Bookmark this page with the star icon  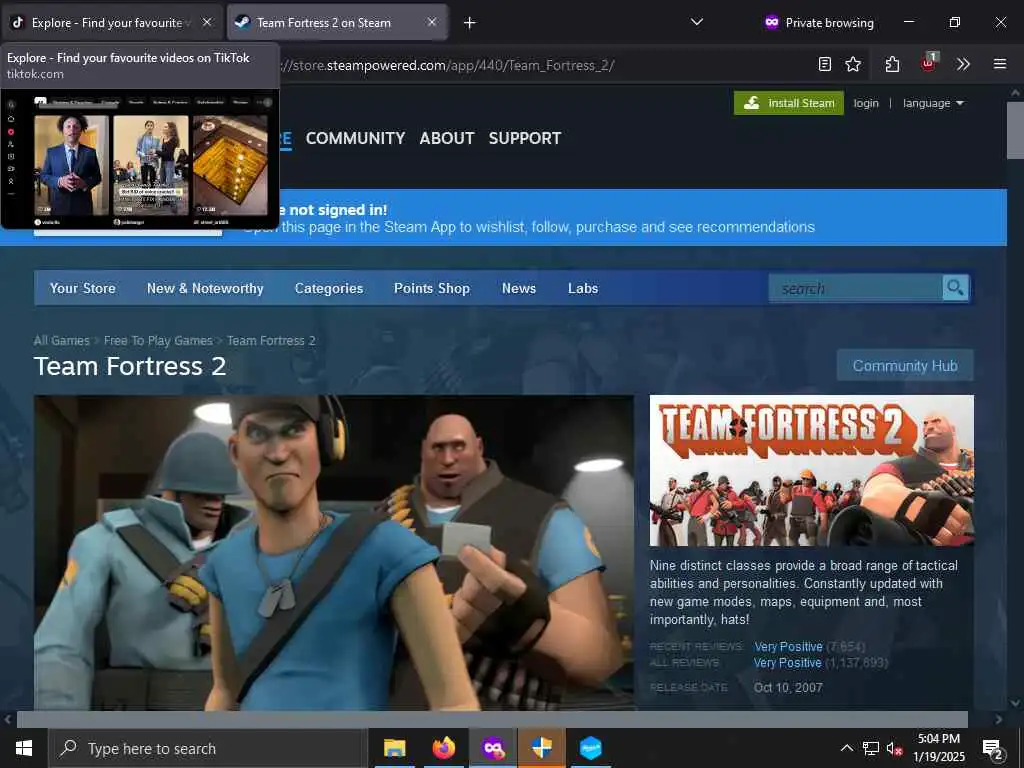[853, 64]
